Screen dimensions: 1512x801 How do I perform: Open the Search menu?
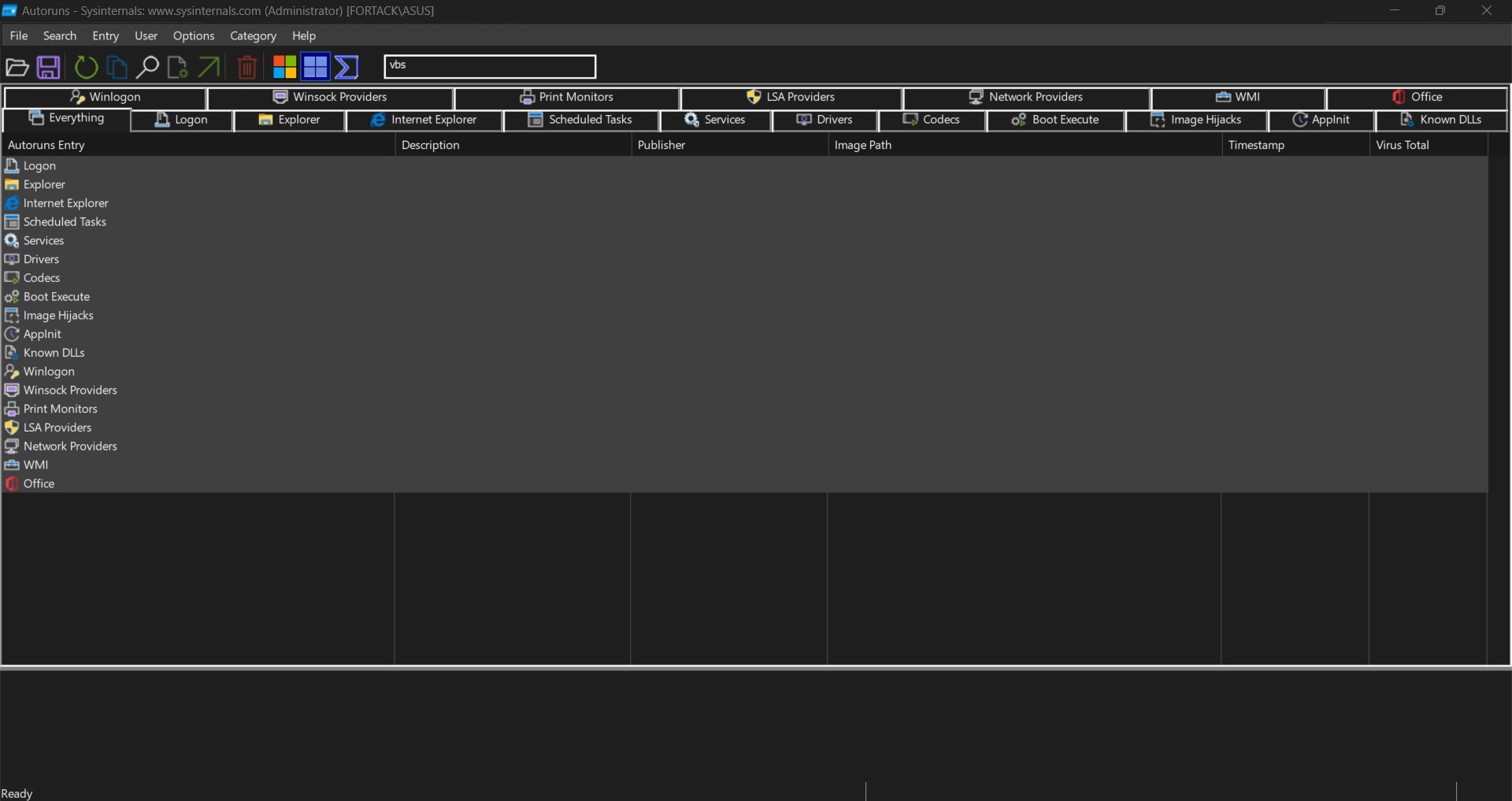(x=60, y=35)
